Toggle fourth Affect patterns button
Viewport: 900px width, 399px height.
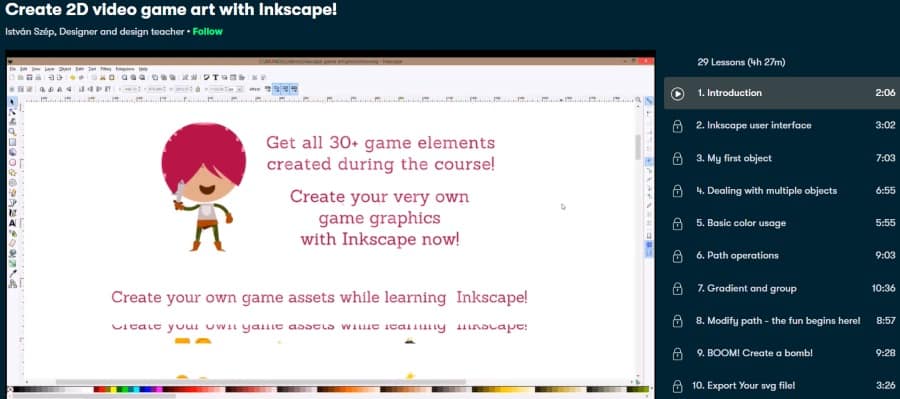point(294,89)
